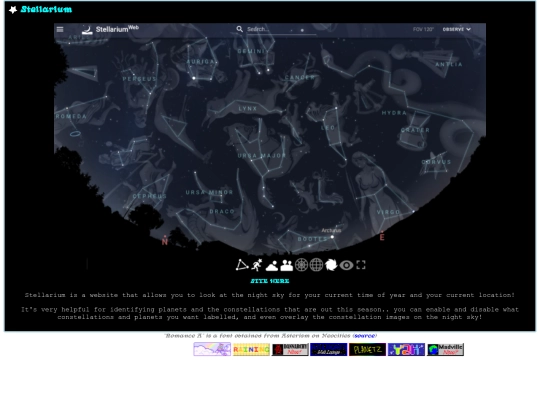
Task: Click the N compass direction marker
Action: [x=165, y=241]
